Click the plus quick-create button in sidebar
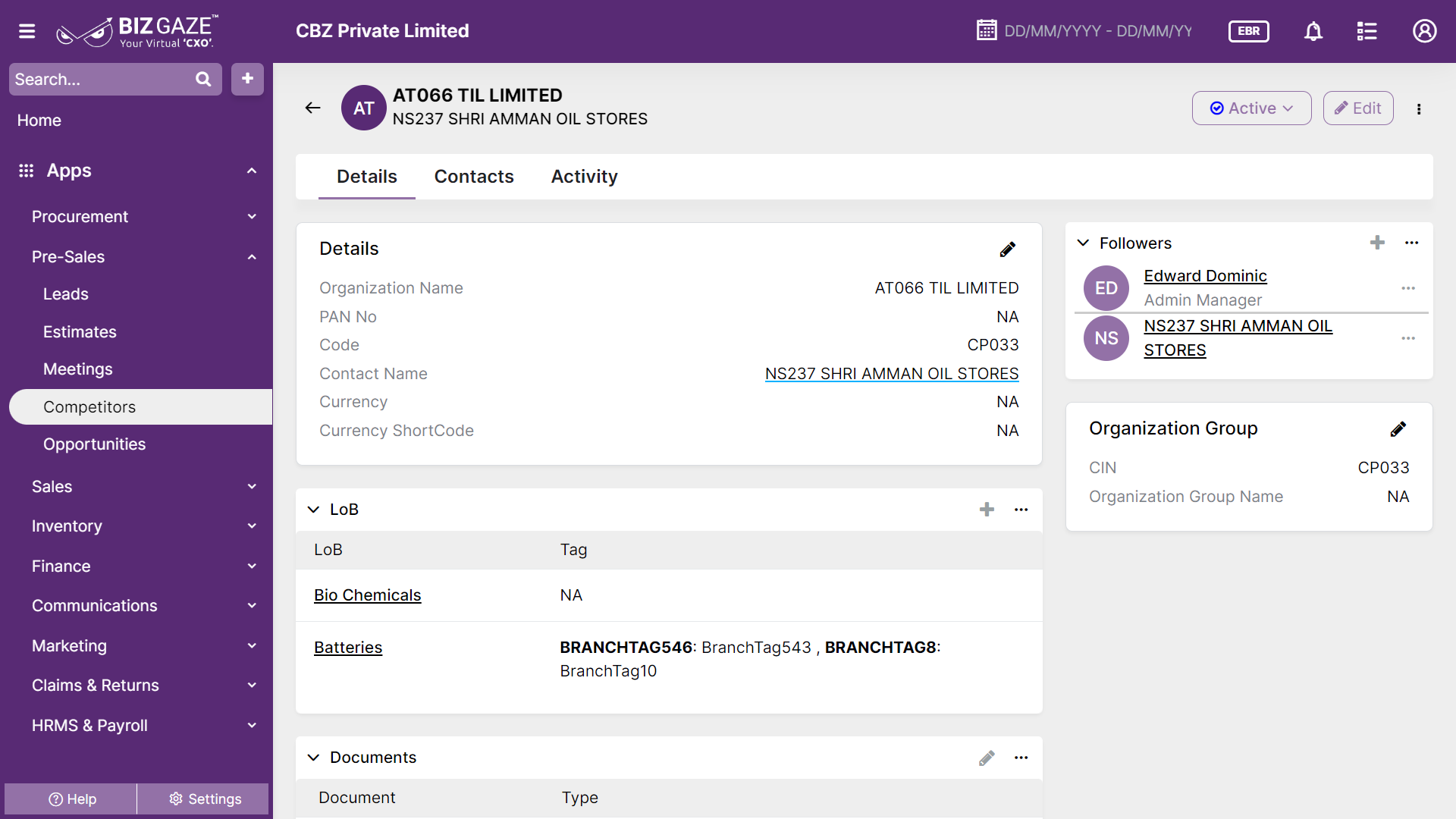The height and width of the screenshot is (819, 1456). click(x=247, y=79)
